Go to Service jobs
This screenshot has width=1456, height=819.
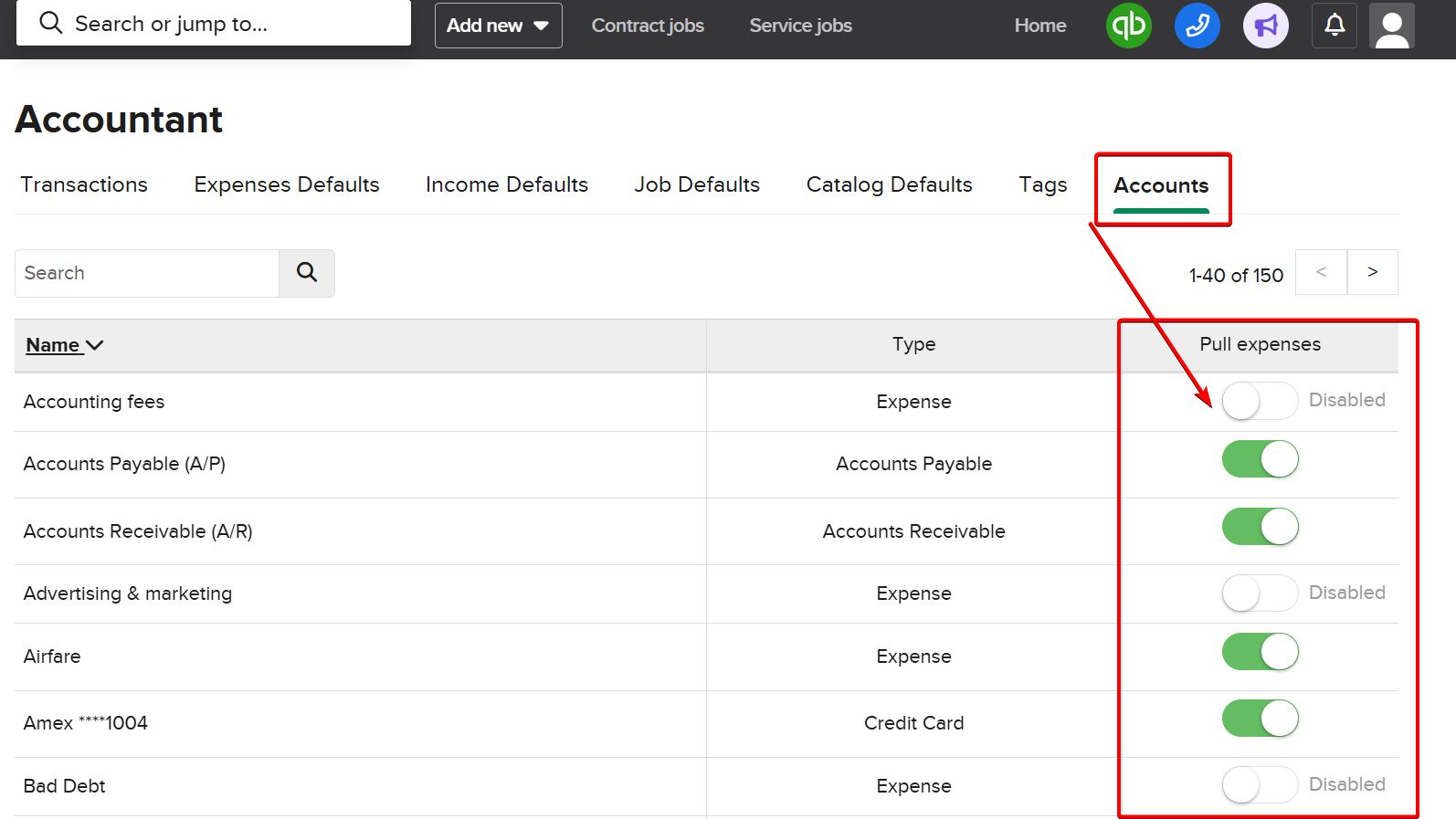click(800, 26)
